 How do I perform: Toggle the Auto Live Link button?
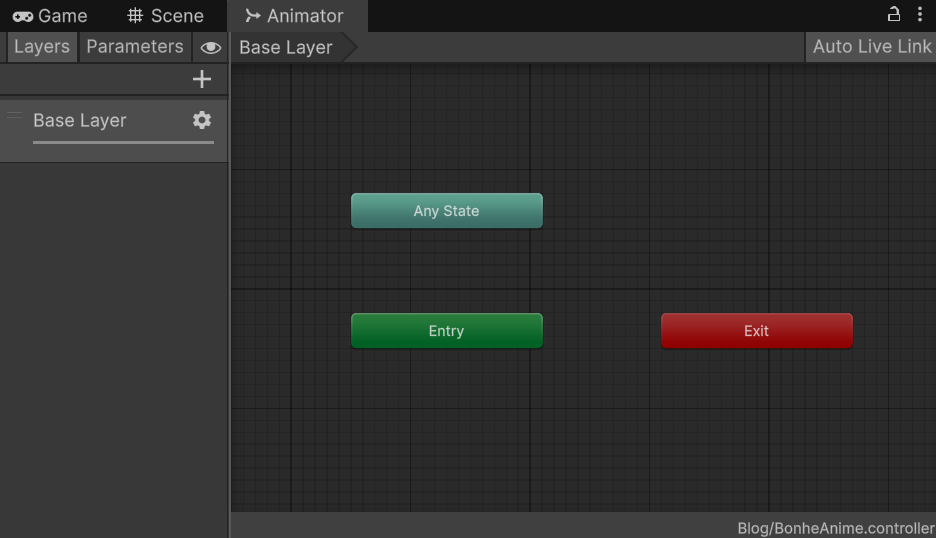(x=870, y=47)
